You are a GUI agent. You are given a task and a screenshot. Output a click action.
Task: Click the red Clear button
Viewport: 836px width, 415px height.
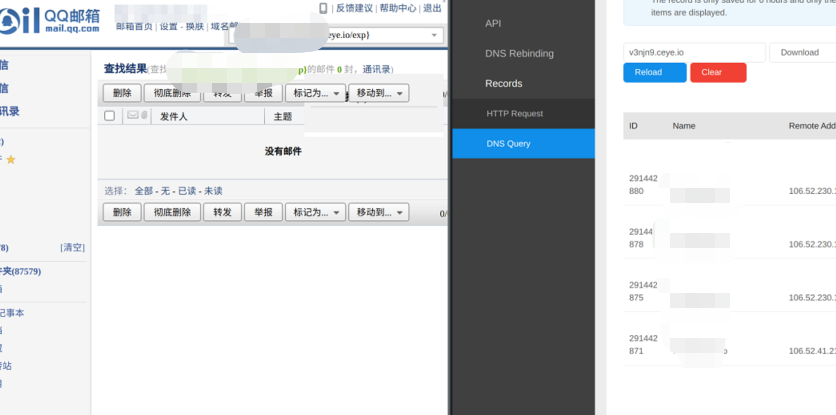coord(718,73)
